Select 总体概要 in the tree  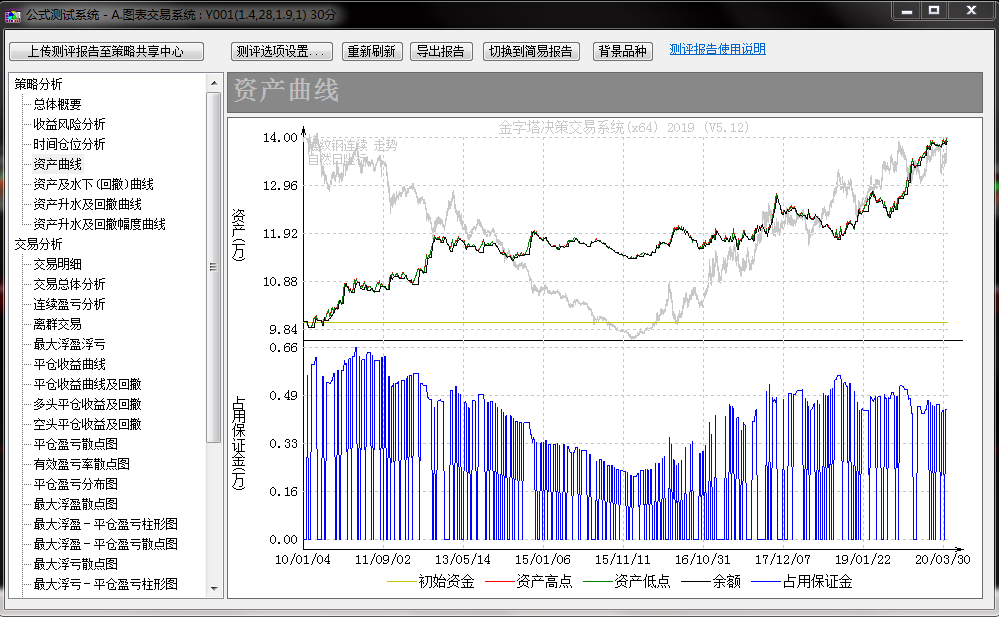coord(57,105)
